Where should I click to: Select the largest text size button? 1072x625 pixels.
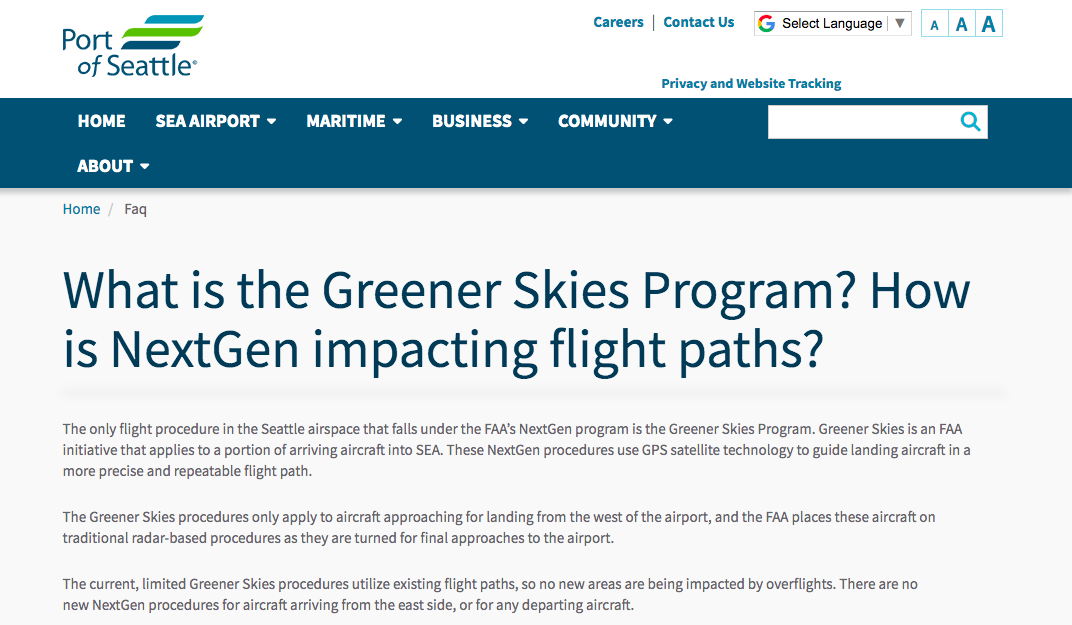[x=988, y=24]
